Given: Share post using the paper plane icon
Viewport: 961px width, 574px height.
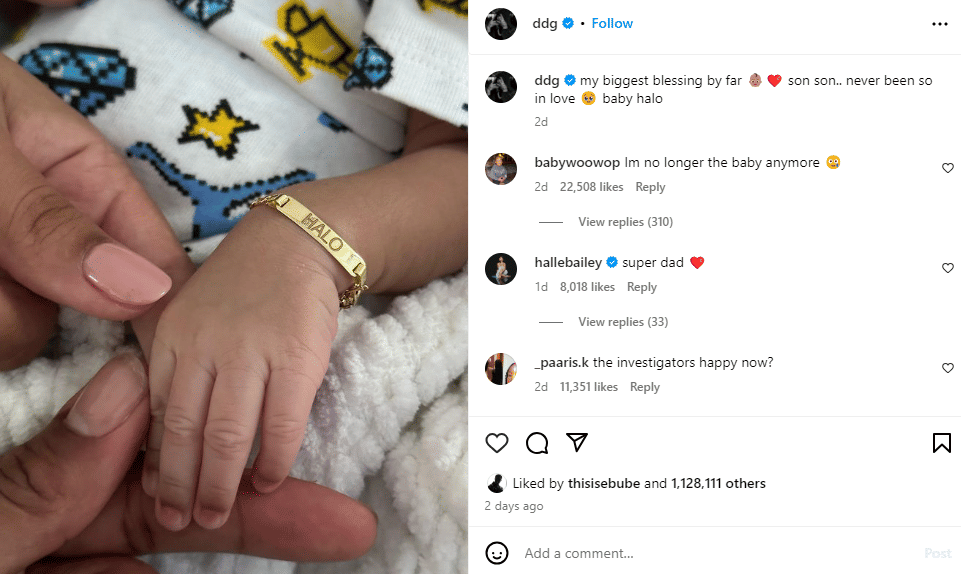Looking at the screenshot, I should point(577,442).
